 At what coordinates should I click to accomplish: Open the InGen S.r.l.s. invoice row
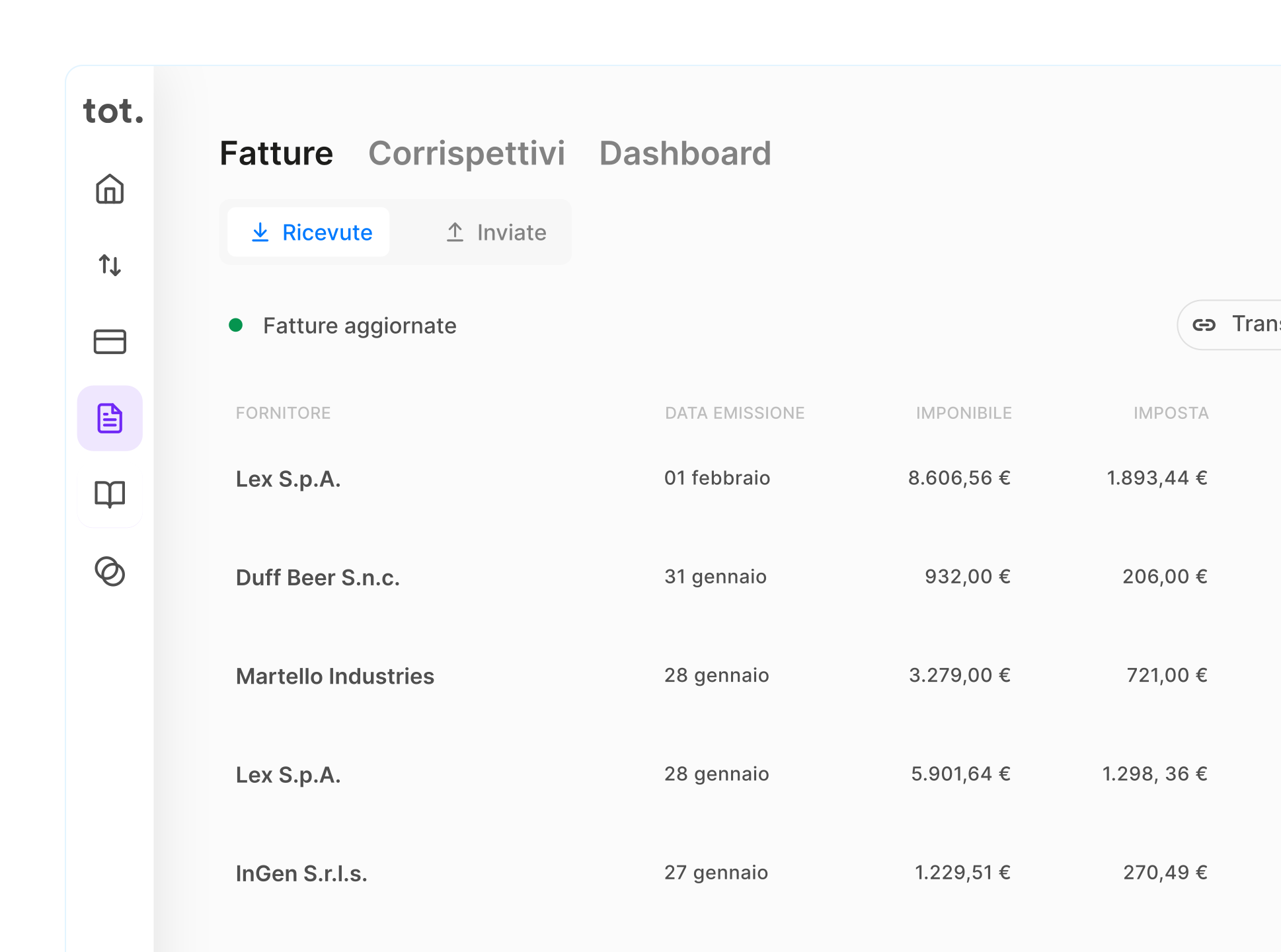(x=301, y=873)
